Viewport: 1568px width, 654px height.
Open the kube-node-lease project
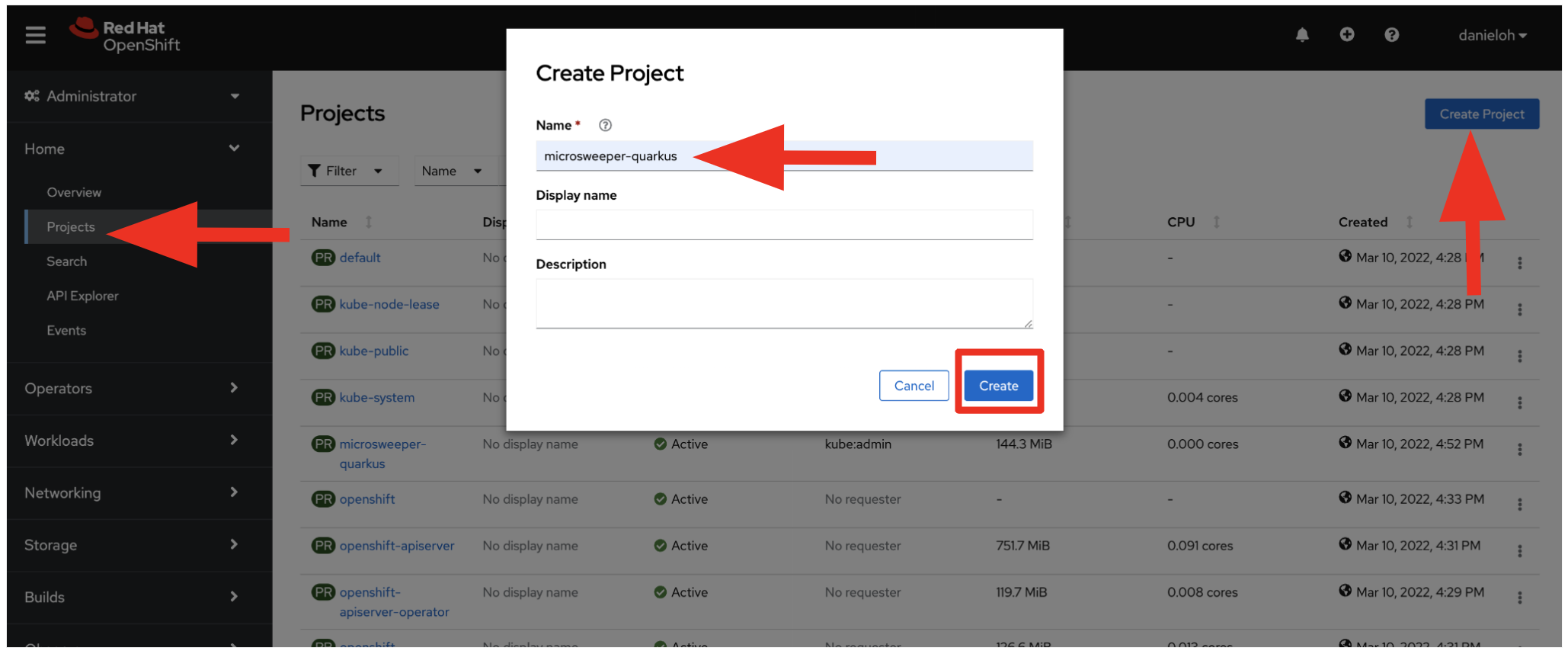389,304
